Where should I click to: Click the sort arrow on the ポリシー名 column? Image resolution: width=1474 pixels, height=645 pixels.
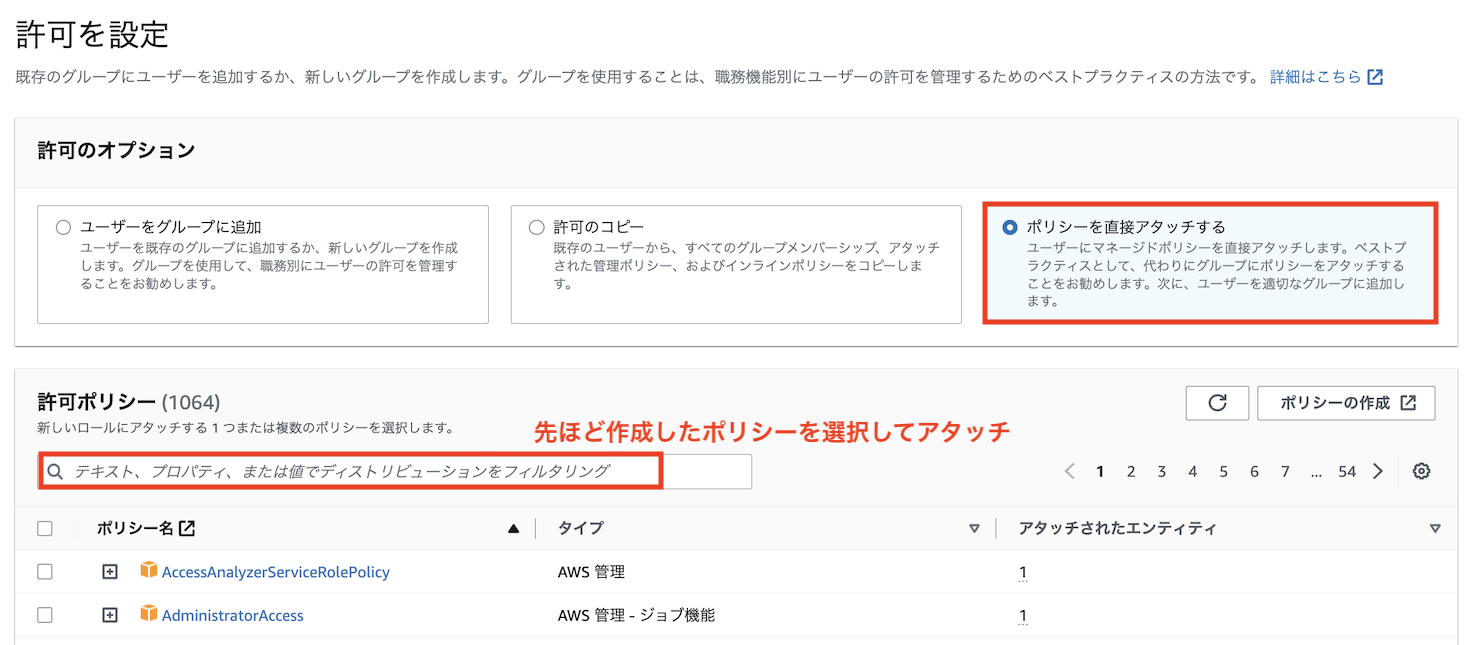513,527
